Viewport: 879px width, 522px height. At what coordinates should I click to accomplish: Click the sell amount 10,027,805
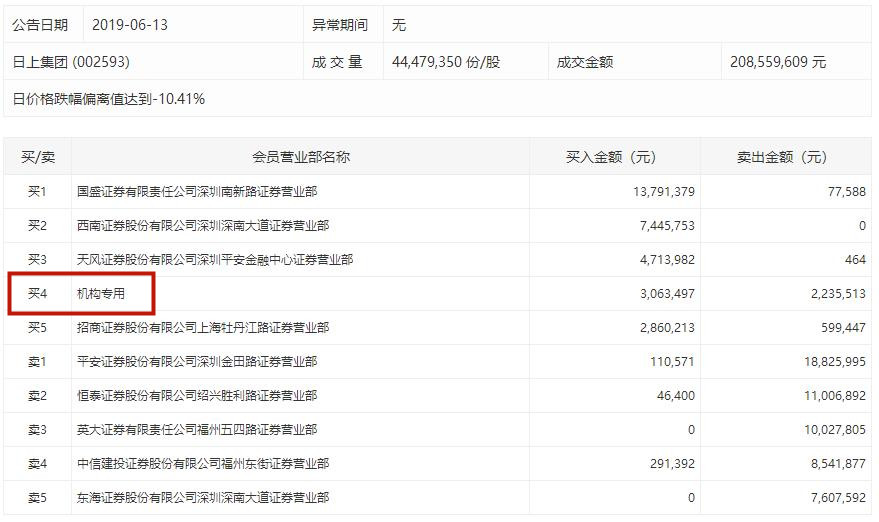pyautogui.click(x=835, y=429)
